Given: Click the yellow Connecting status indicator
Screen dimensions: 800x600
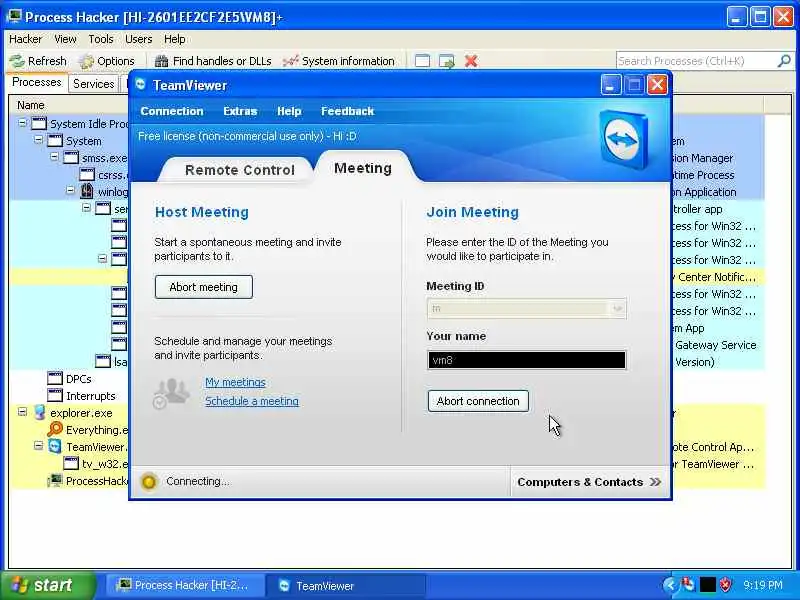Looking at the screenshot, I should click(149, 481).
